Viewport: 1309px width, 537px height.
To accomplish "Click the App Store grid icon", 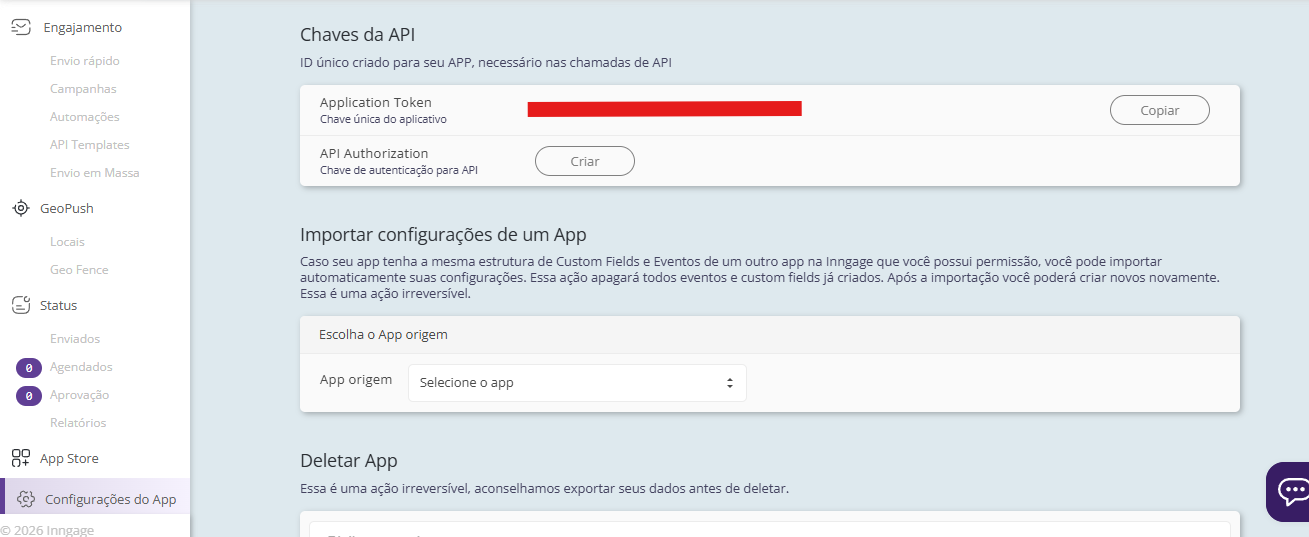I will click(x=21, y=458).
